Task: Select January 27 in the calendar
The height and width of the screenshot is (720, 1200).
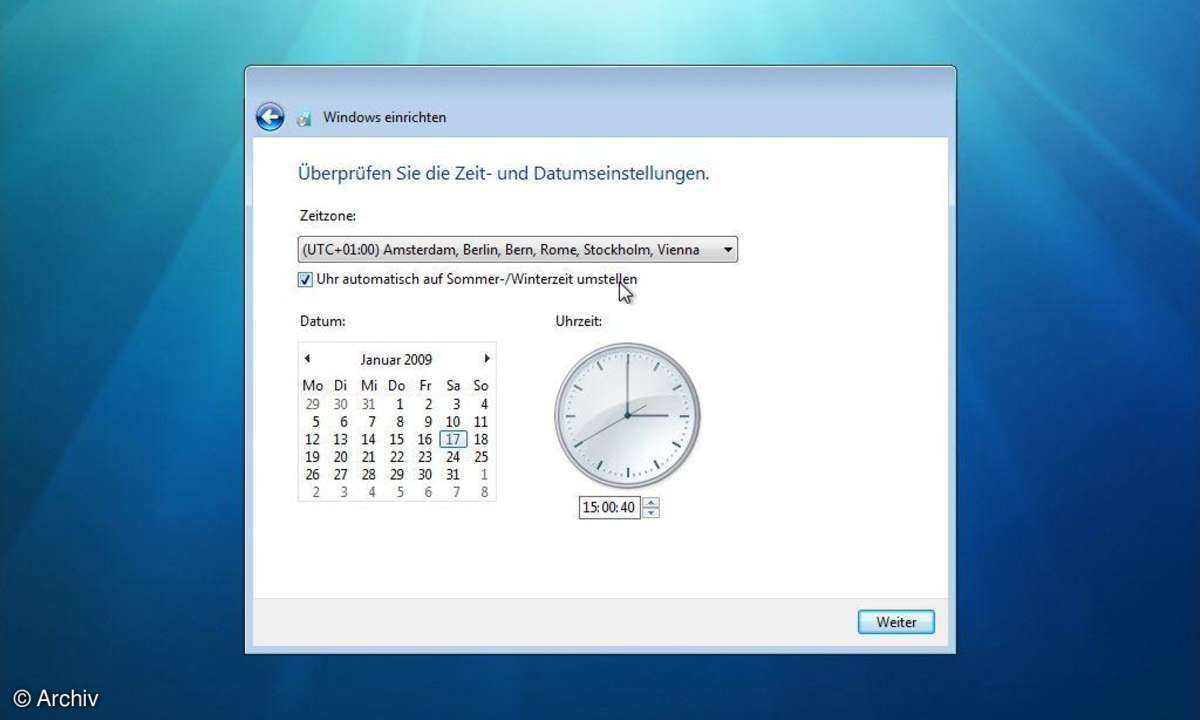Action: [340, 475]
